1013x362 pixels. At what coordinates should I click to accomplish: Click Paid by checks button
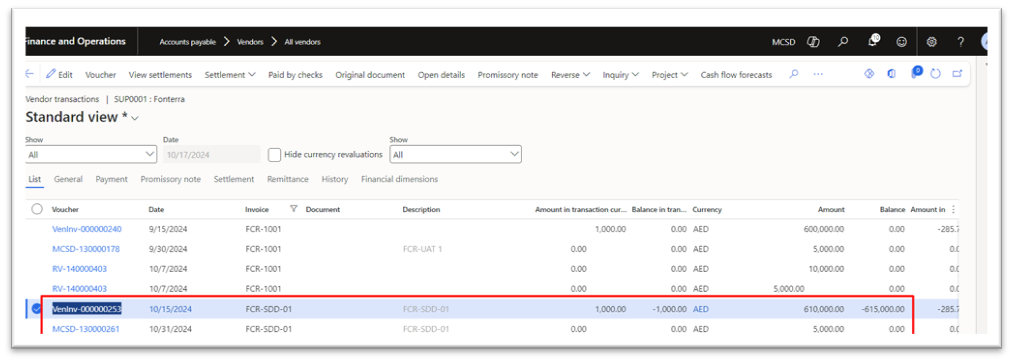(295, 75)
